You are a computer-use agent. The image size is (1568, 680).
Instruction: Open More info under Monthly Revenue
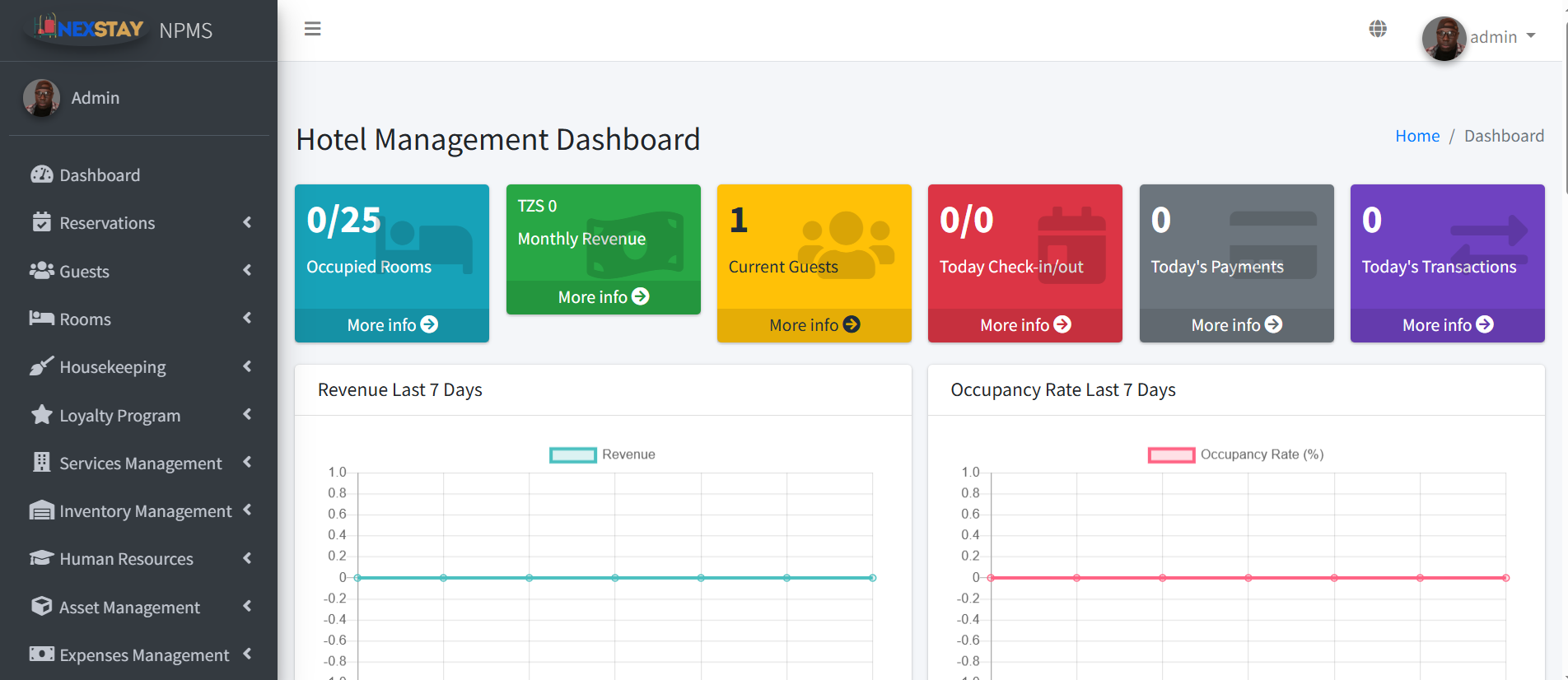pyautogui.click(x=603, y=297)
